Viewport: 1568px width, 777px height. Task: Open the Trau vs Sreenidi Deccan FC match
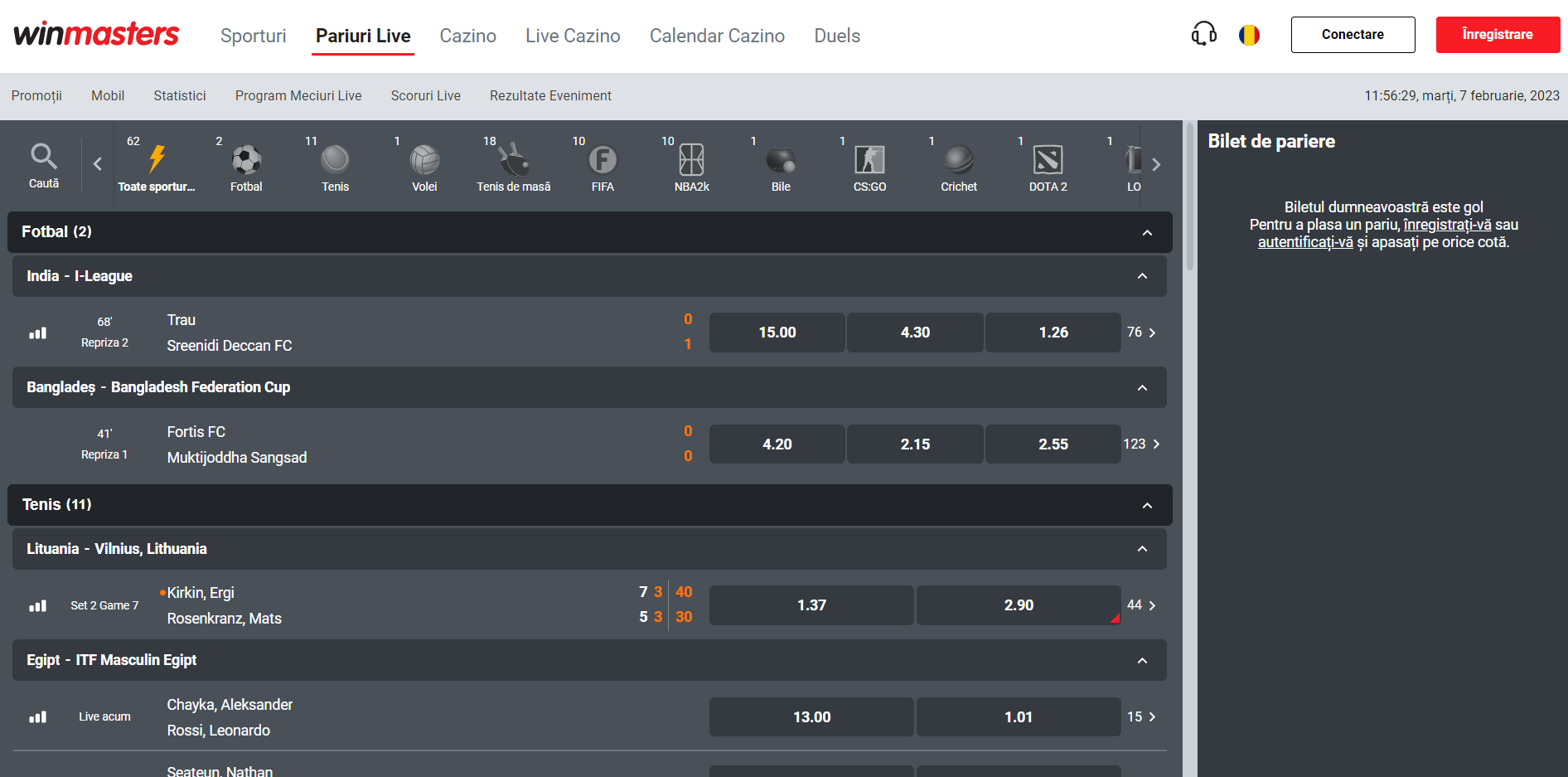pyautogui.click(x=229, y=333)
